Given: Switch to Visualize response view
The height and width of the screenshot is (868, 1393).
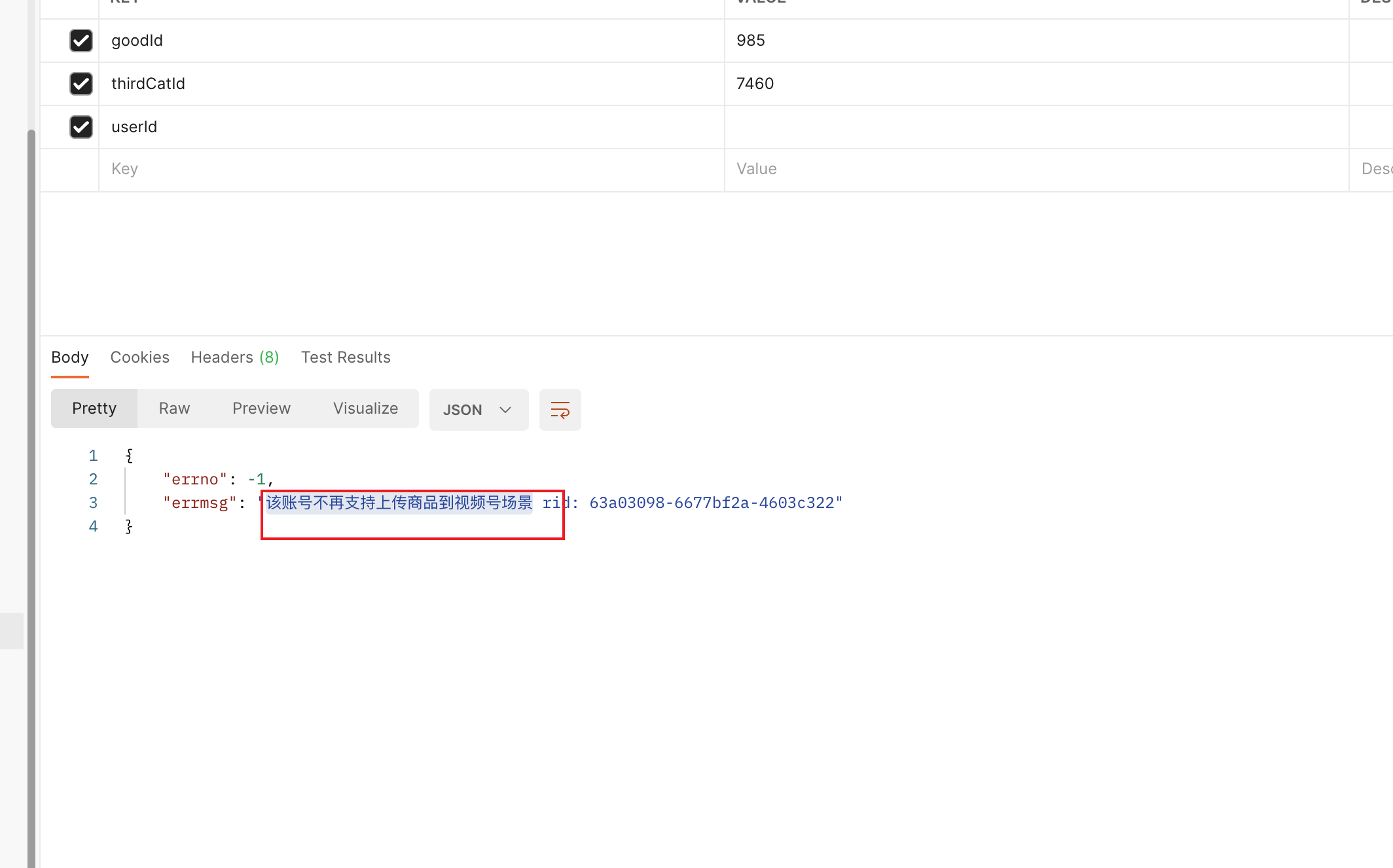Looking at the screenshot, I should coord(365,408).
